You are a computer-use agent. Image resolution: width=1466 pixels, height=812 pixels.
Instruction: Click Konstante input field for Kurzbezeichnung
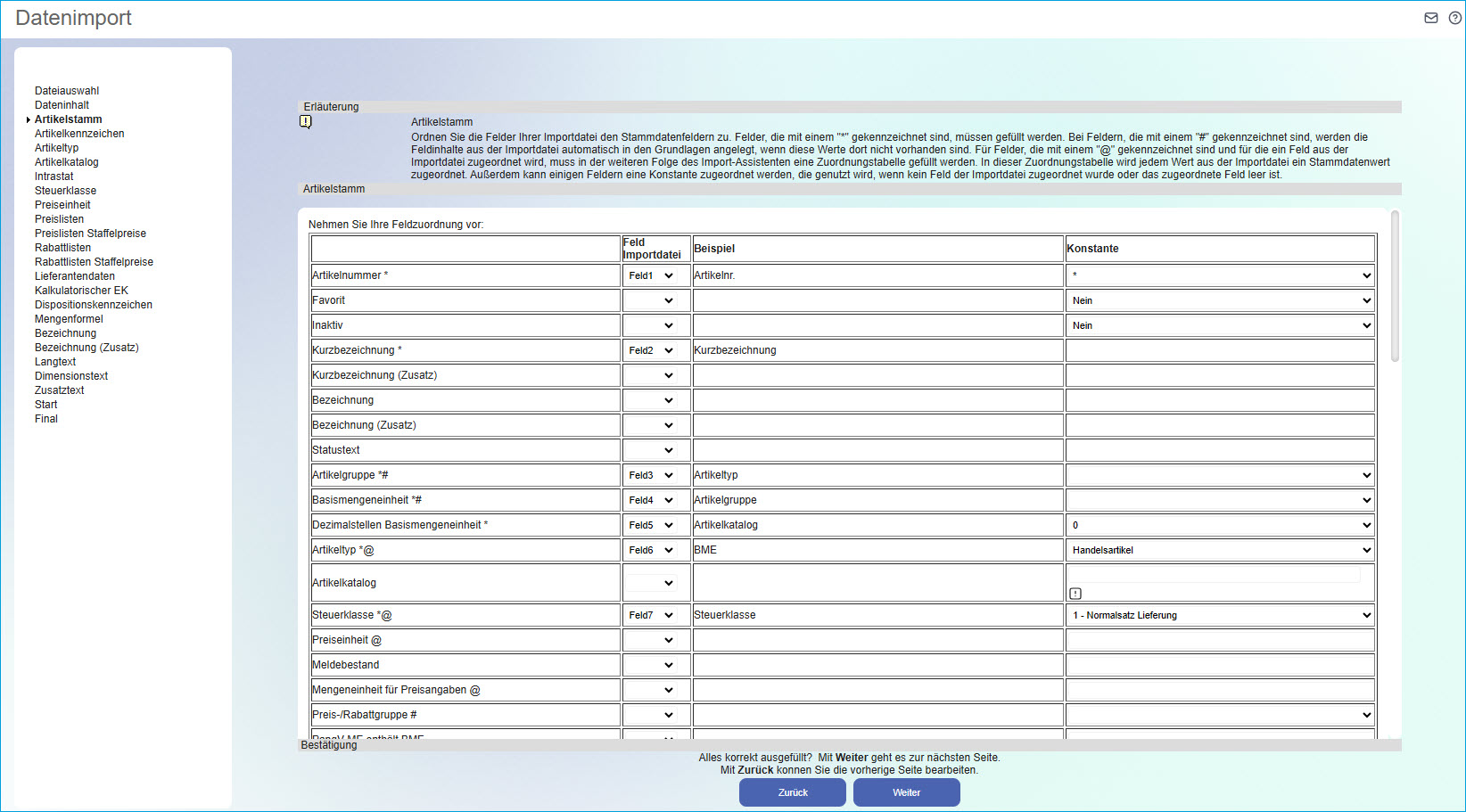pyautogui.click(x=1220, y=351)
